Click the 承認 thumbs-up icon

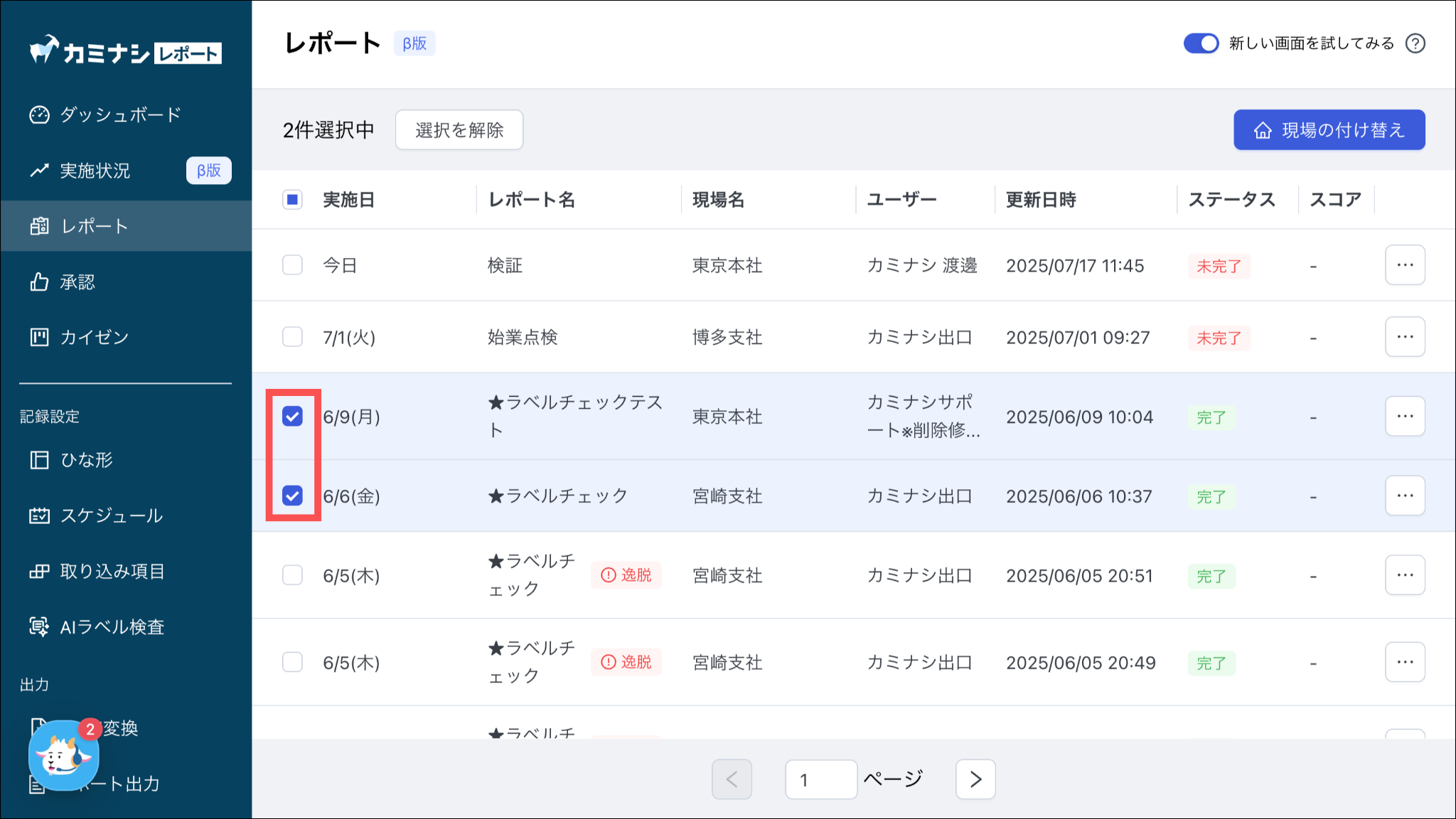click(39, 282)
